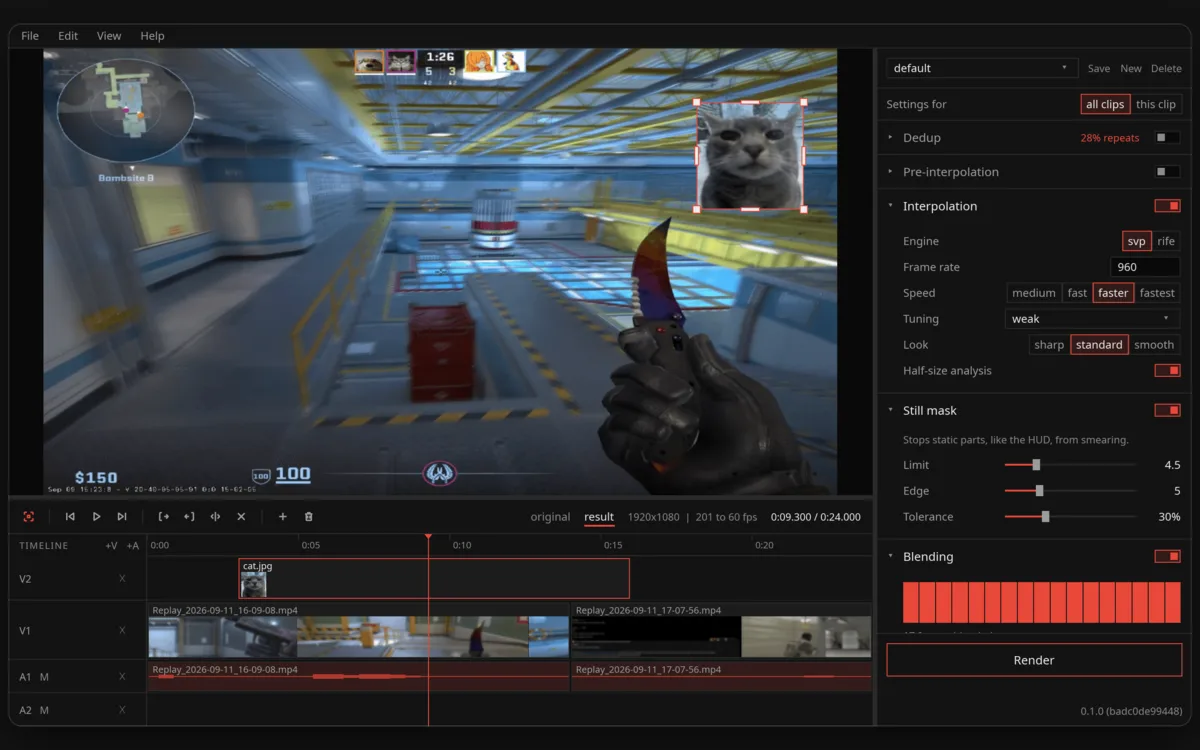This screenshot has height=750, width=1200.
Task: Remove the A2 track with its X
Action: point(123,710)
